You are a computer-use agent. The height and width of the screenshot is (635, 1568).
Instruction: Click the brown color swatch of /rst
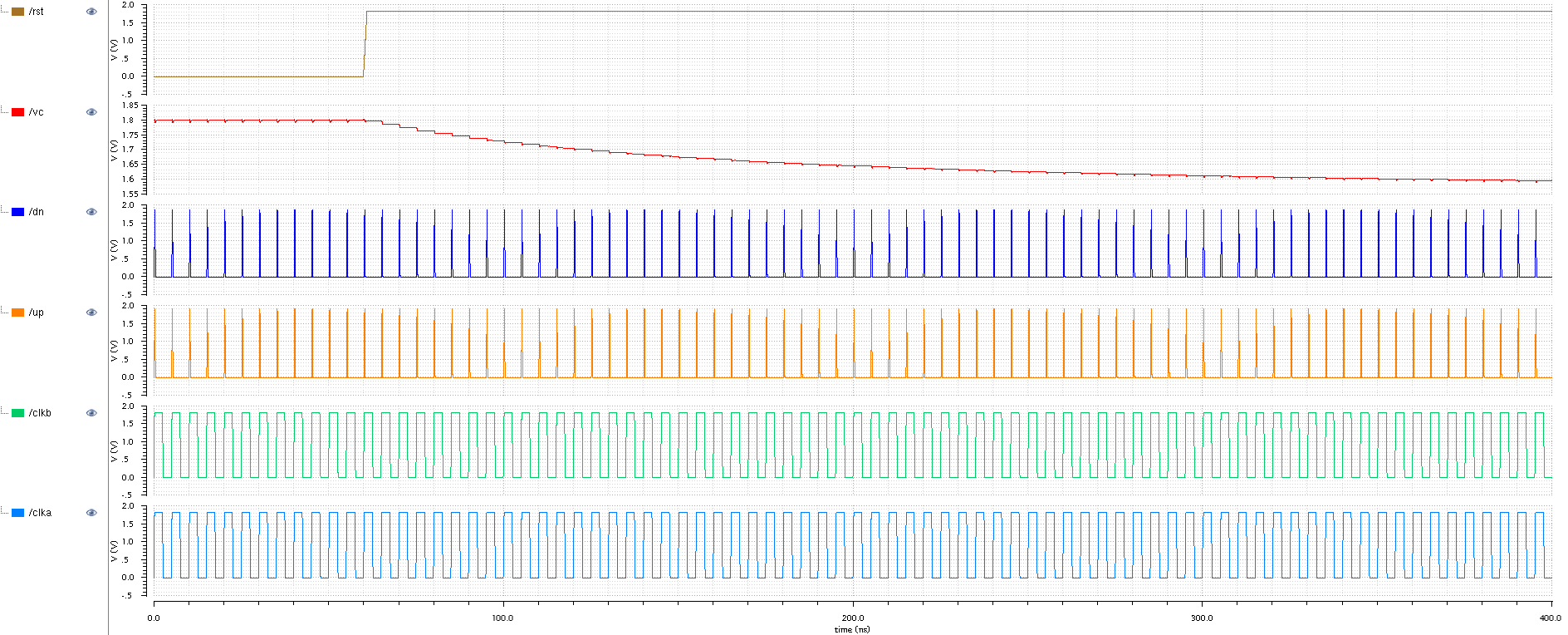coord(17,12)
